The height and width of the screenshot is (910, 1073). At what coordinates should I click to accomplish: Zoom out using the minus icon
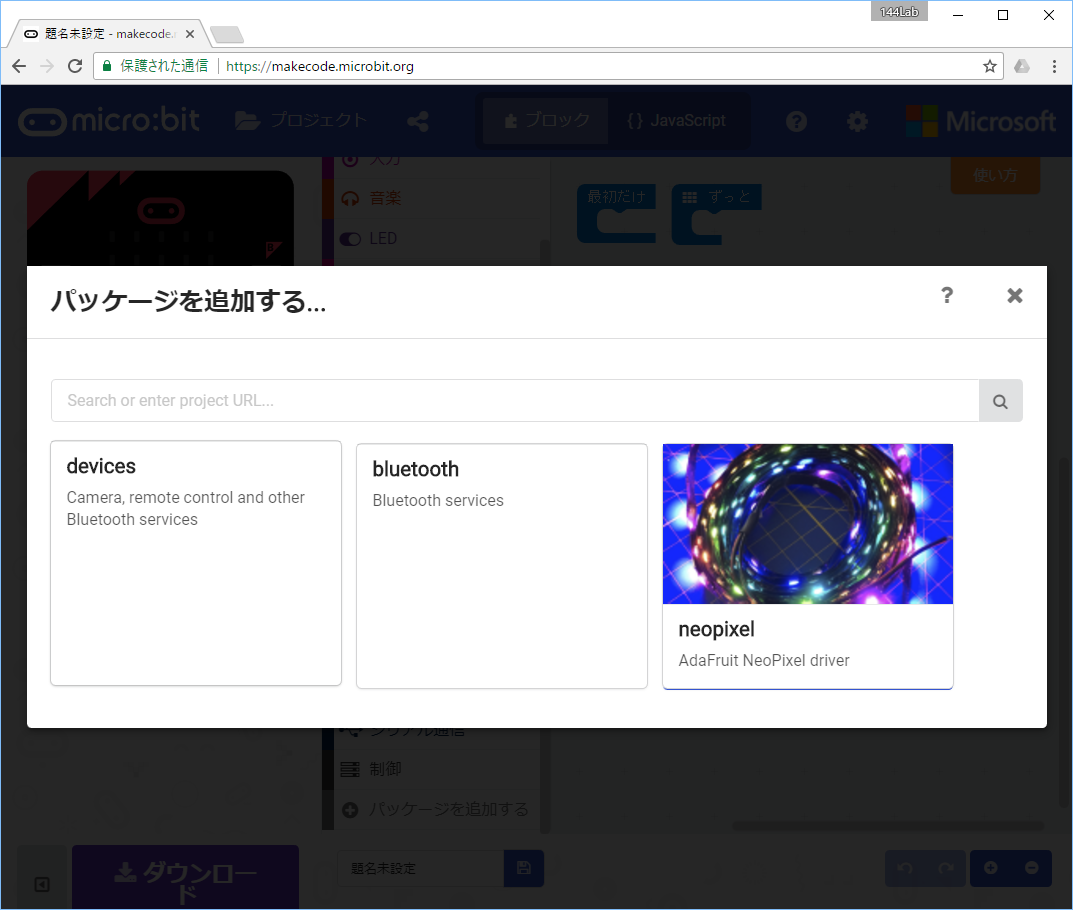(x=1031, y=868)
